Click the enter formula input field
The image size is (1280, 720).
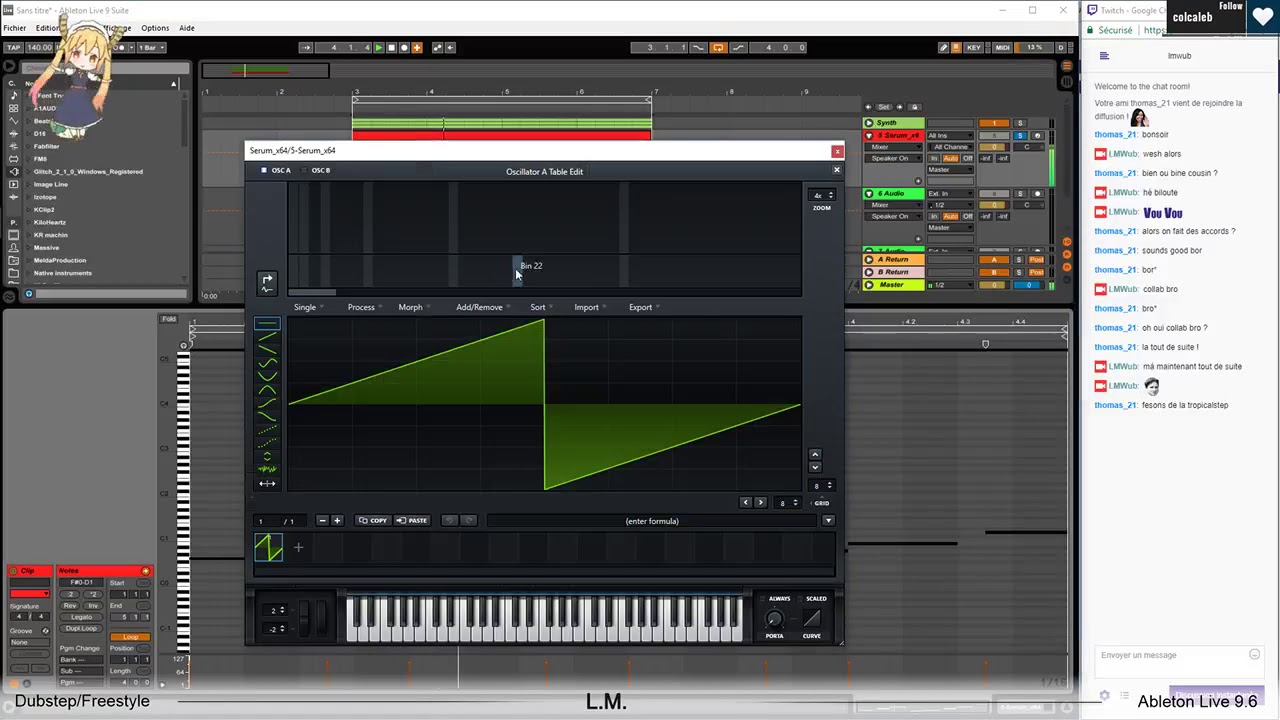(x=652, y=520)
